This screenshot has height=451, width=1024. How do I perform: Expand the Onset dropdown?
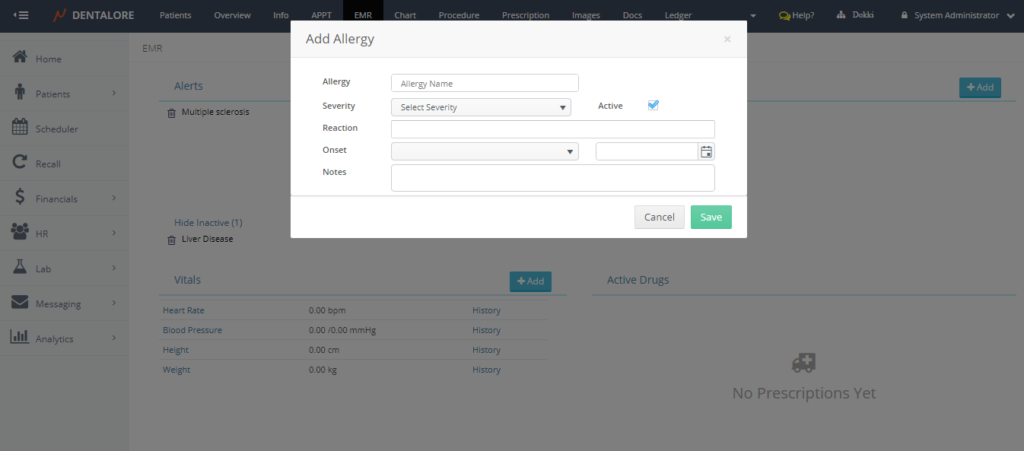[485, 151]
